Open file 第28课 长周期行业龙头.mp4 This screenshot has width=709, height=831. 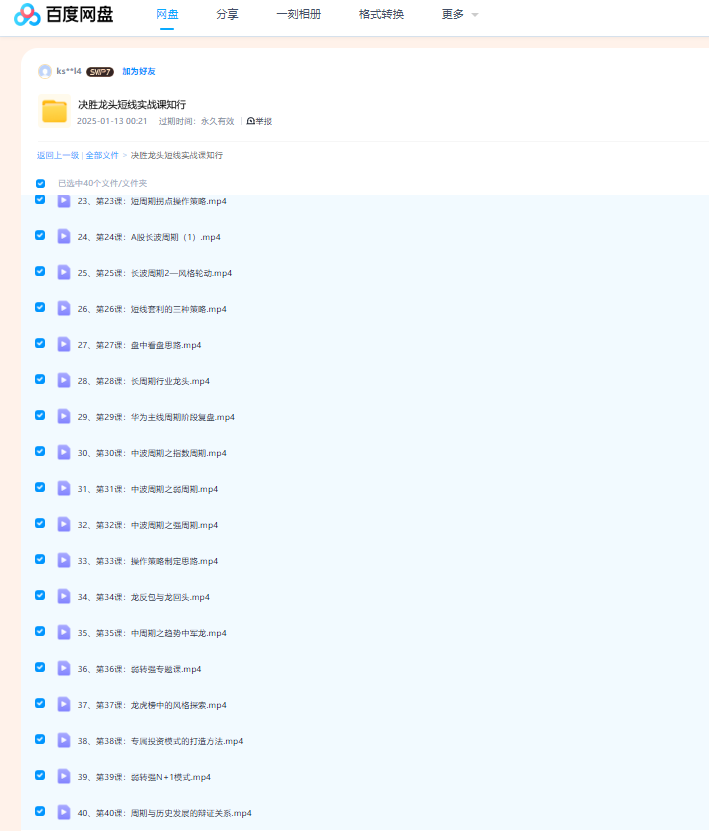[x=144, y=381]
